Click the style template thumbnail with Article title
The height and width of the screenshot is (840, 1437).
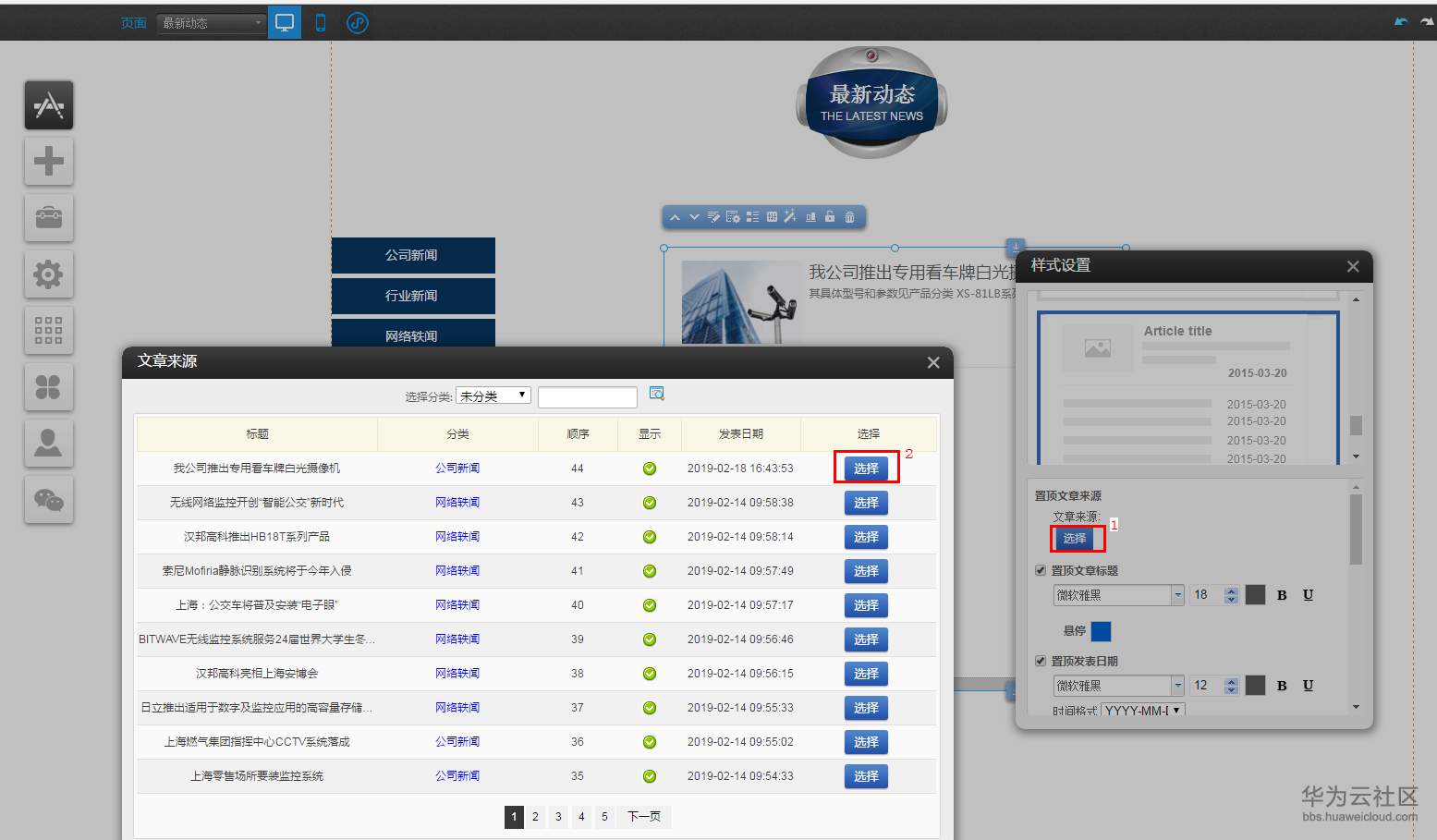click(1188, 388)
